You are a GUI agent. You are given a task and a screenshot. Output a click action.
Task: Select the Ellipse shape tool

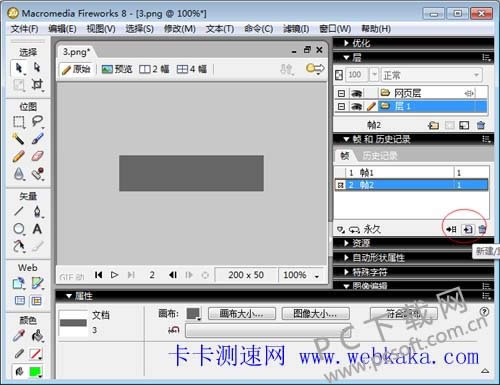(x=19, y=229)
